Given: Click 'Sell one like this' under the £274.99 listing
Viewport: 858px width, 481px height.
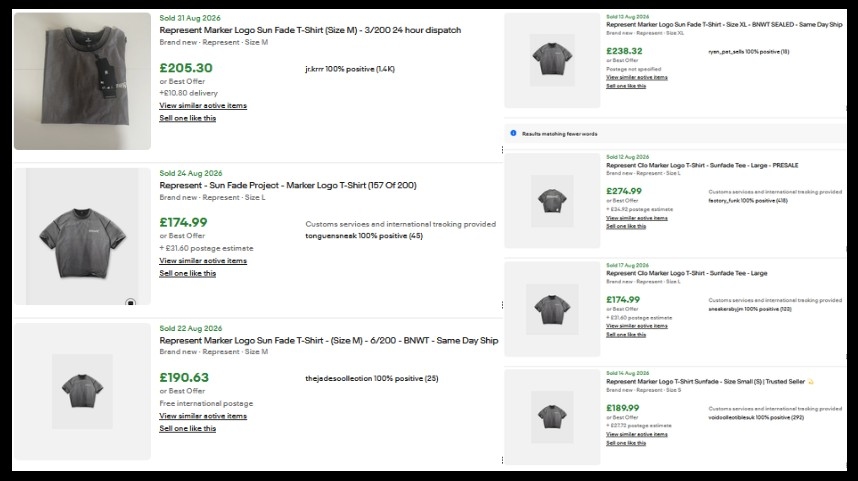Looking at the screenshot, I should pyautogui.click(x=626, y=227).
